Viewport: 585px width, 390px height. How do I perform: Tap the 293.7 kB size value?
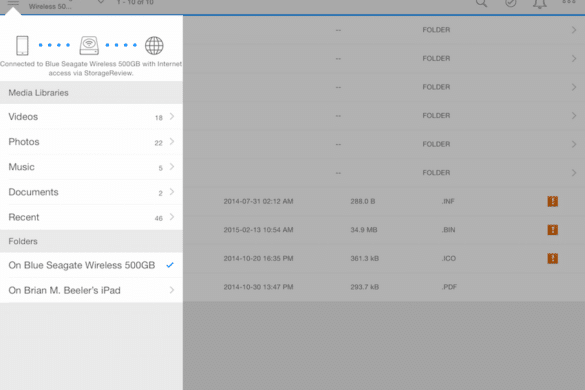tap(365, 287)
